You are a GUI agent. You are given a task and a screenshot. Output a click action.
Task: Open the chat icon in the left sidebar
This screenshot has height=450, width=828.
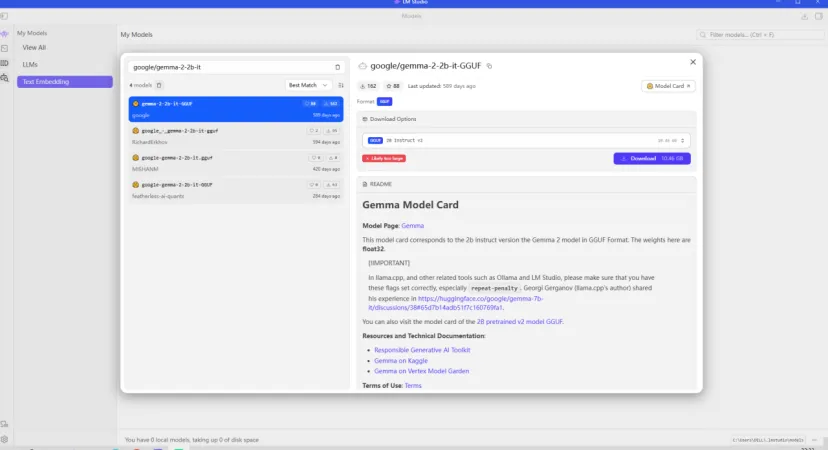coord(5,33)
